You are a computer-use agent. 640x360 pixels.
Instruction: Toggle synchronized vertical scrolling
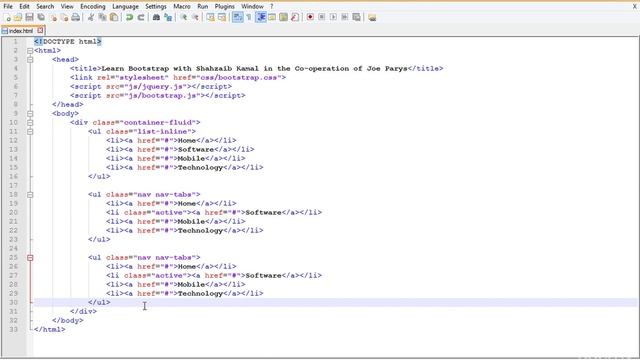coord(210,17)
